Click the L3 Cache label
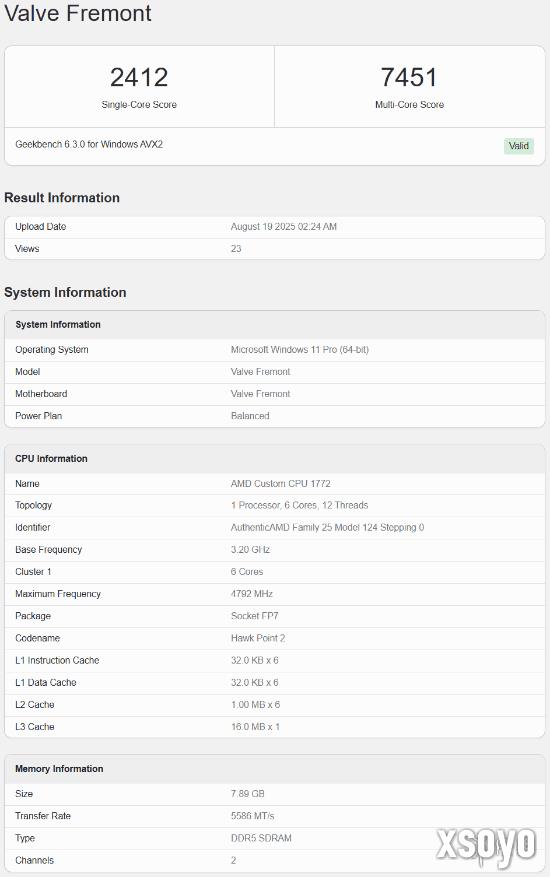This screenshot has height=877, width=550. [35, 727]
